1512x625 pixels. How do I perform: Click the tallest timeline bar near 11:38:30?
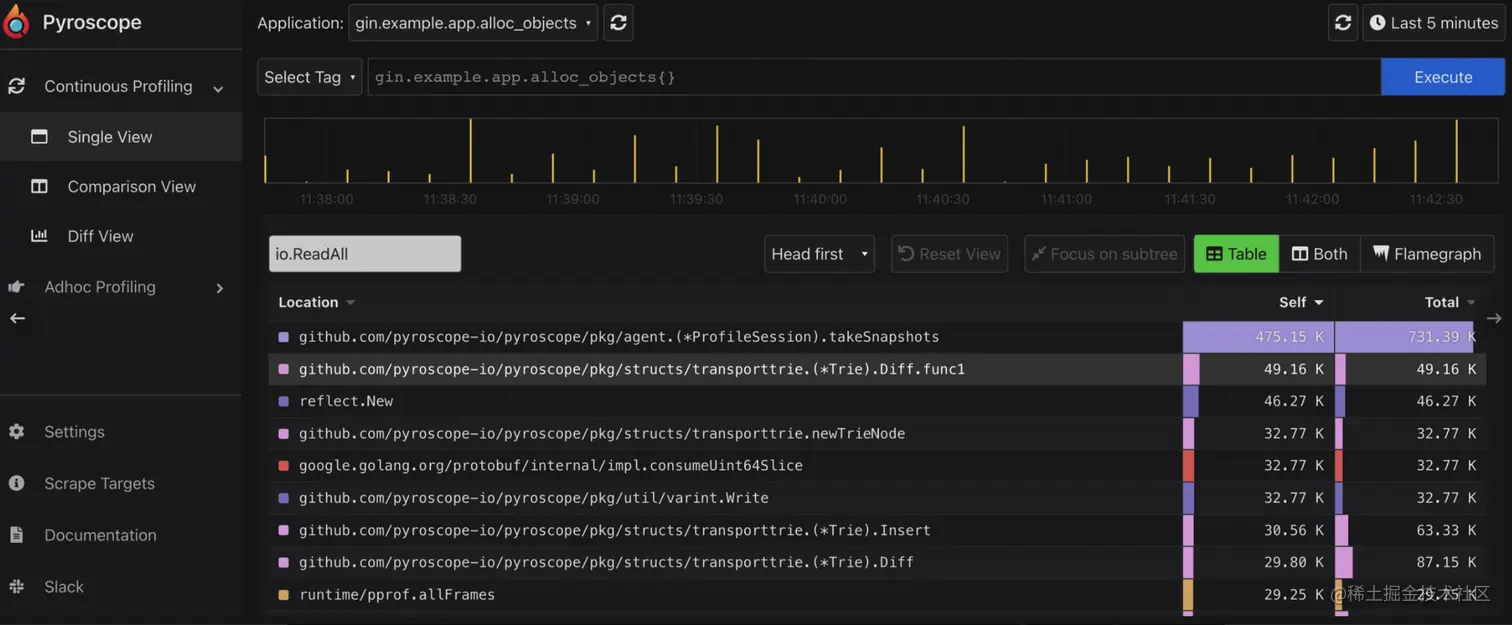pos(470,151)
